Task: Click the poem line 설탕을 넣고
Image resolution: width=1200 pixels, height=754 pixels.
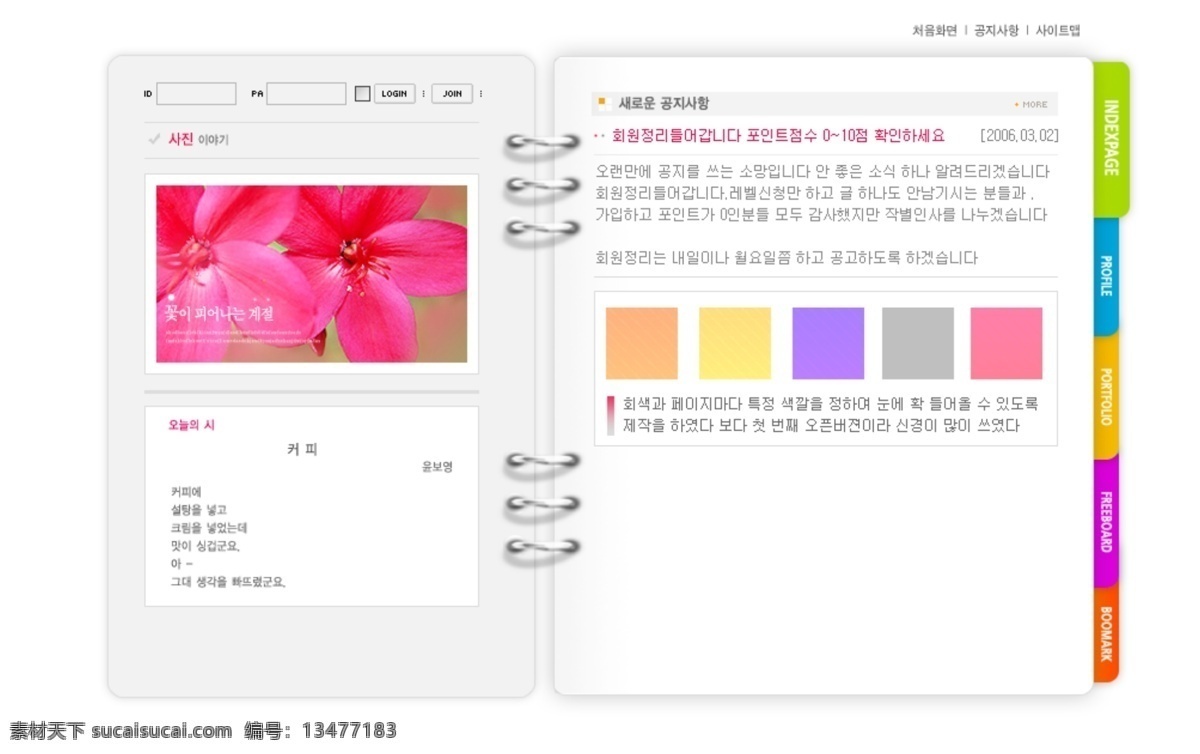Action: tap(199, 509)
